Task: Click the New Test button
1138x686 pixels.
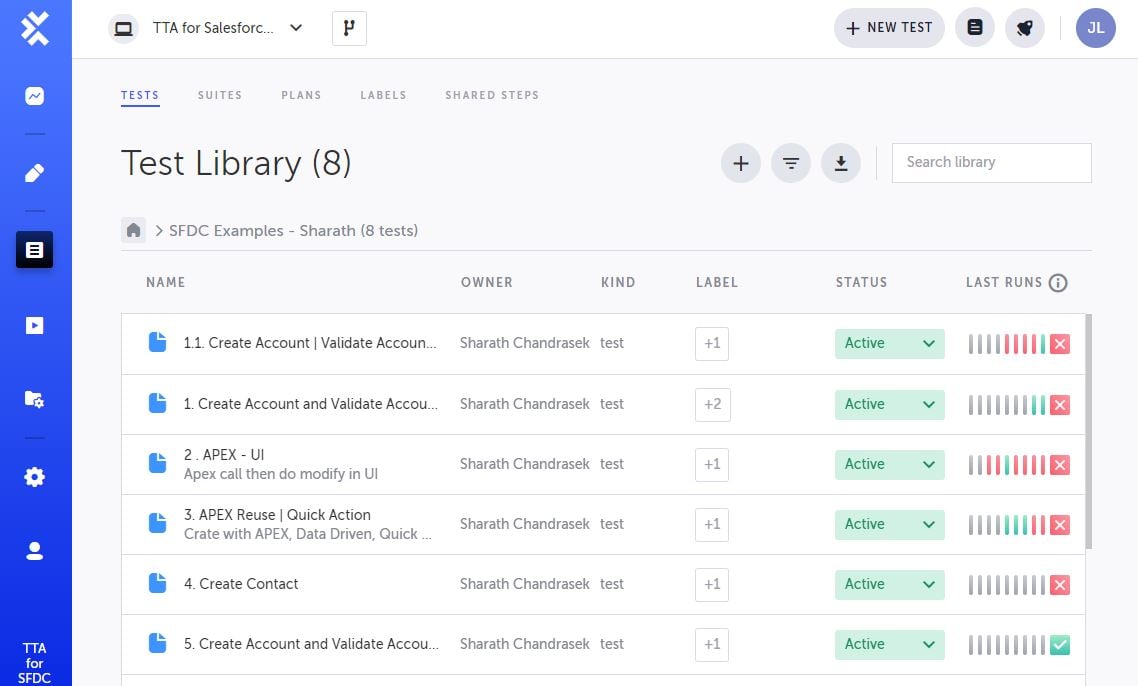Action: coord(889,28)
